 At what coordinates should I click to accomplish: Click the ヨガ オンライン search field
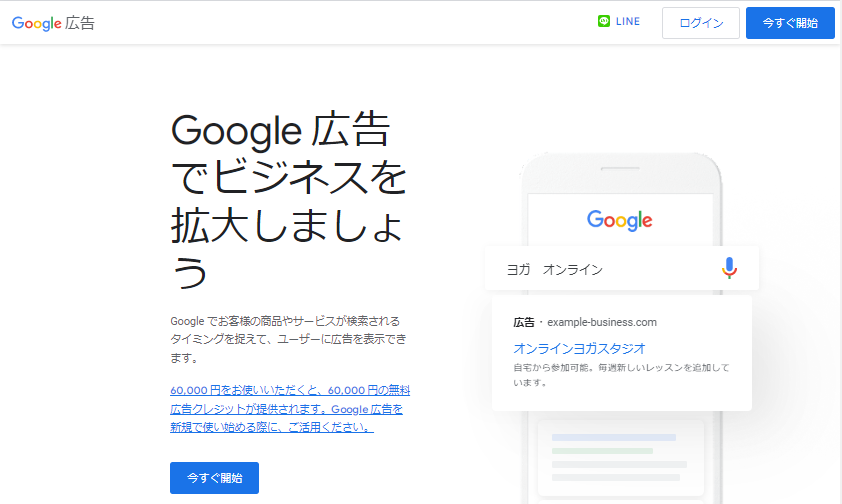tap(621, 268)
